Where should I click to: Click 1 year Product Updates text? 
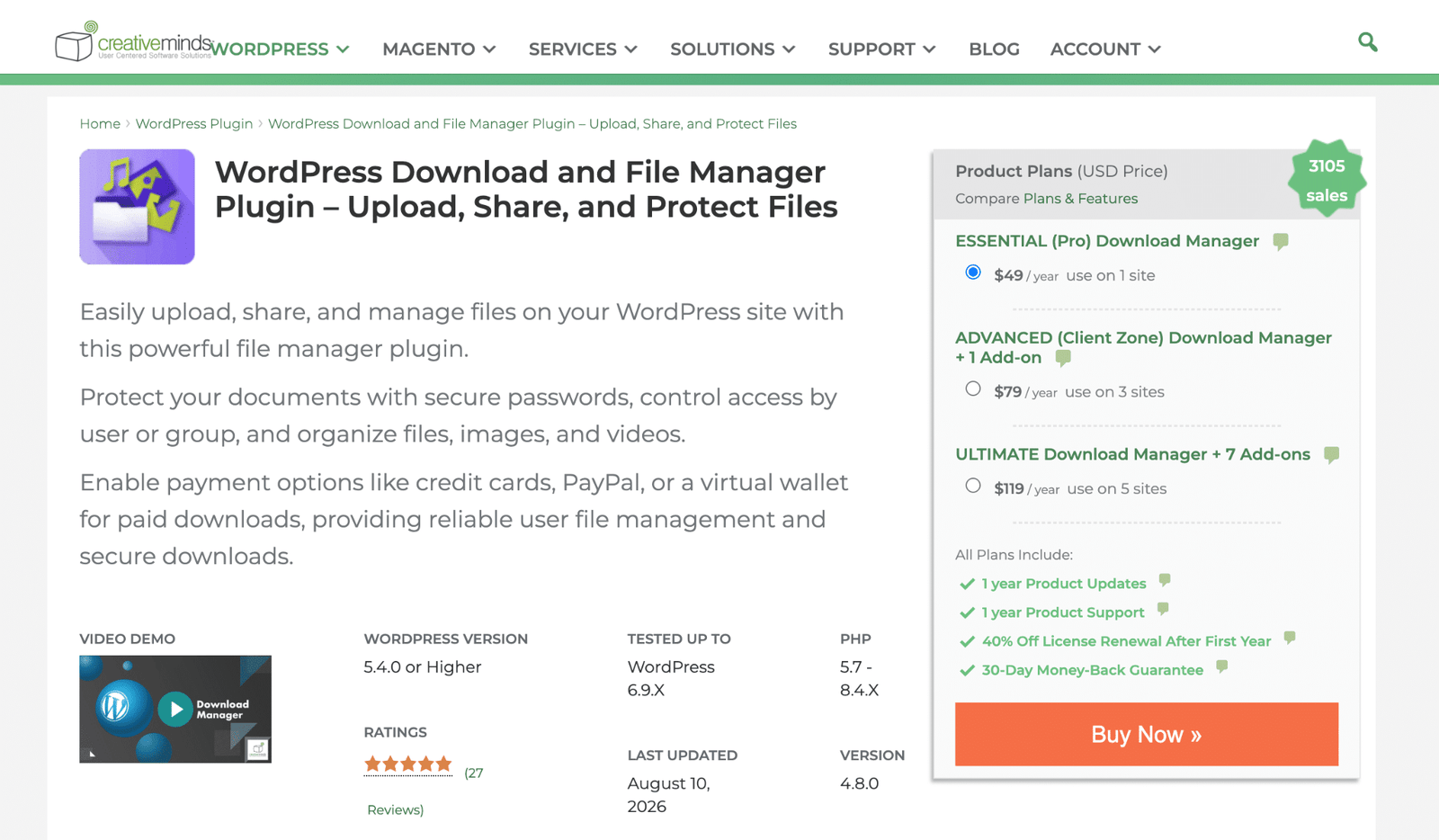pyautogui.click(x=1064, y=584)
